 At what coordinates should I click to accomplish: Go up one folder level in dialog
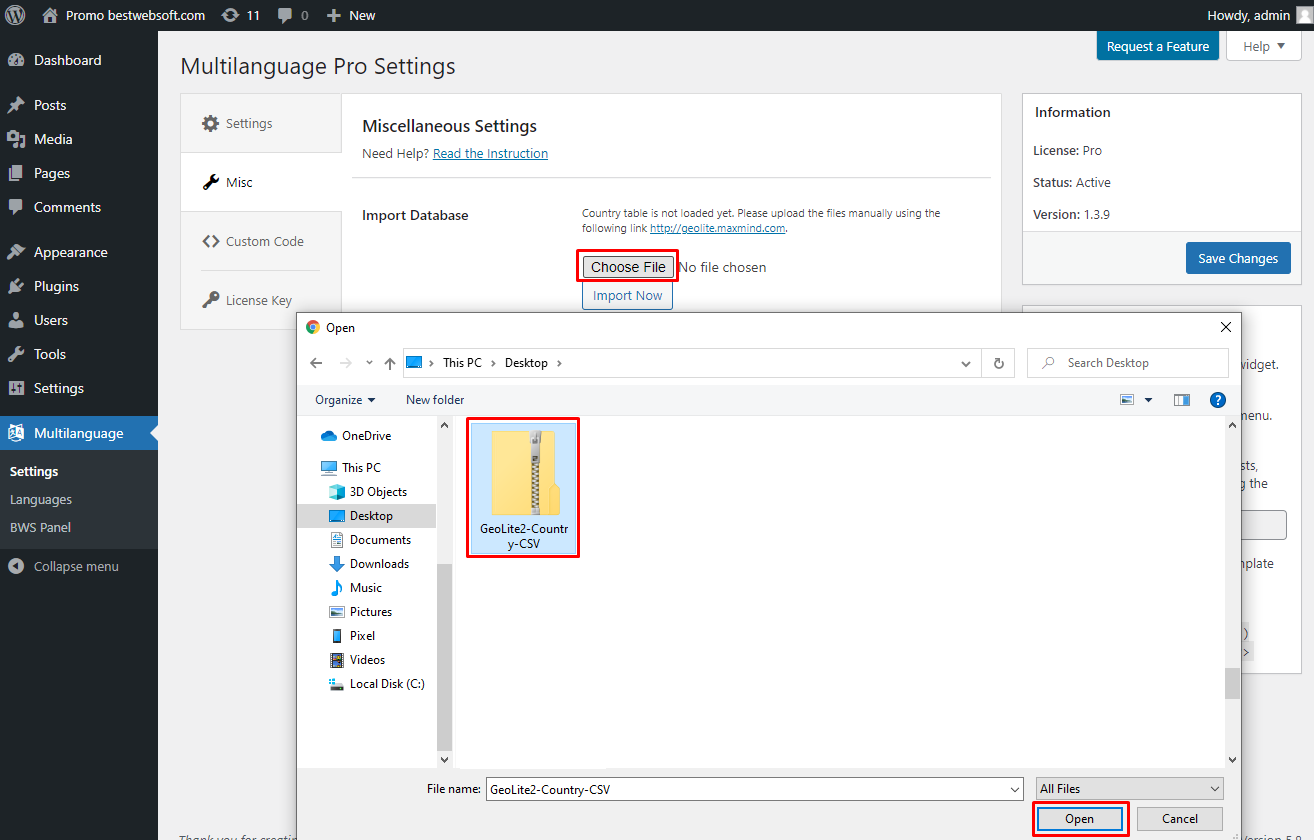[x=389, y=363]
